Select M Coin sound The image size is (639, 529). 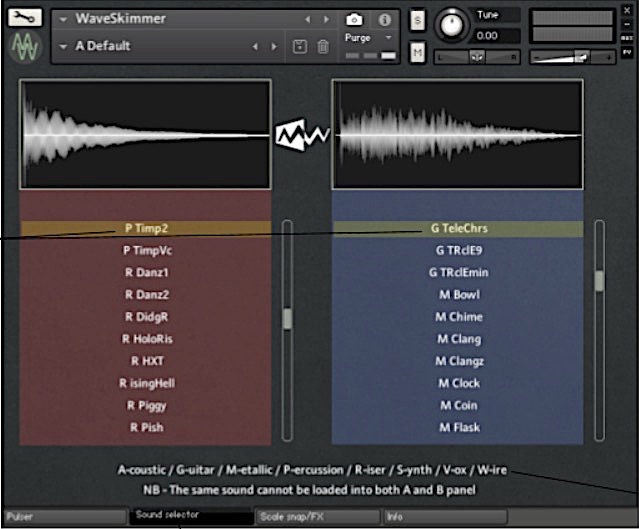tap(458, 405)
